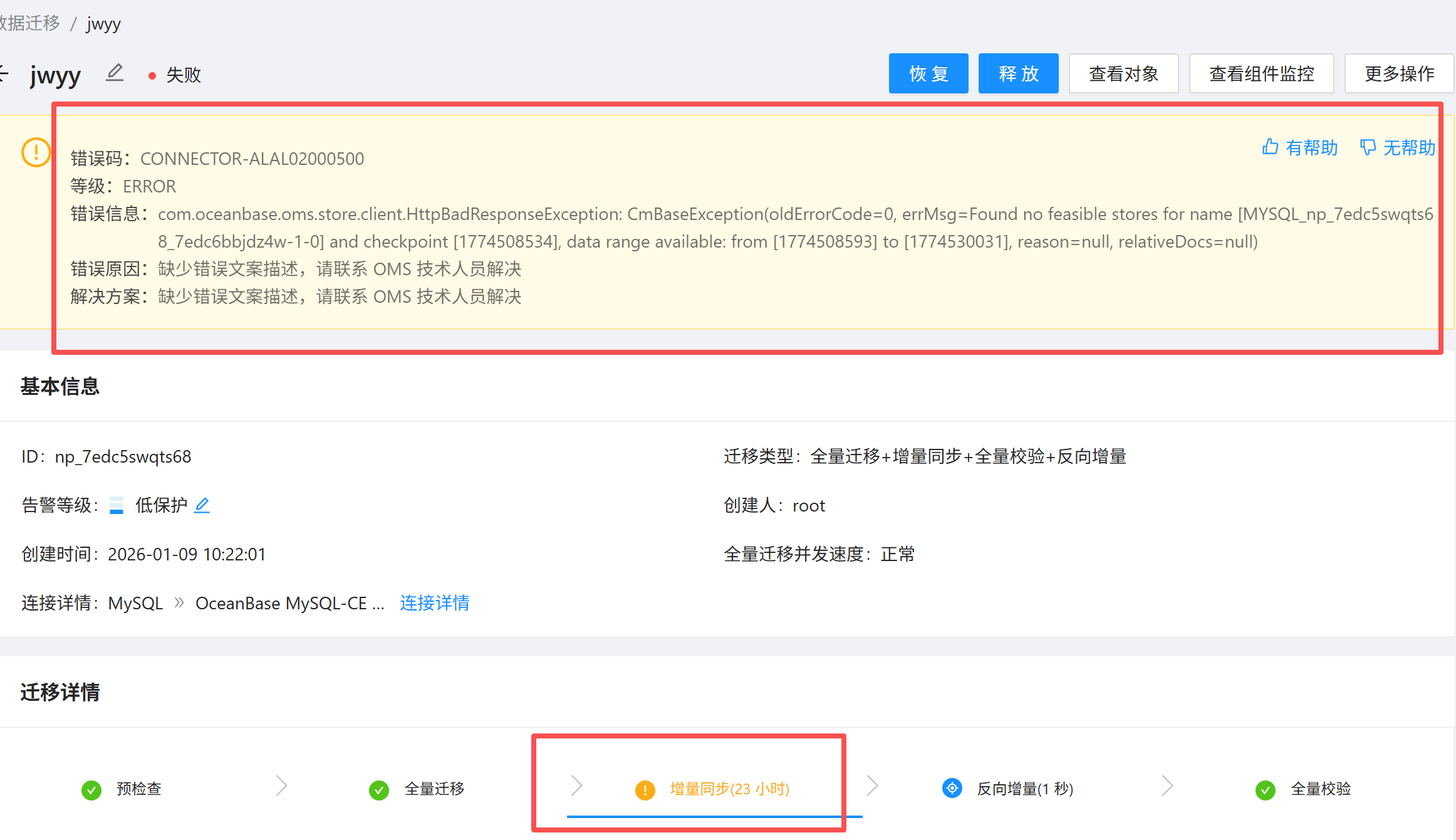Click the blue target icon for 反向增量
Screen dimensions: 1456x840
coord(952,788)
